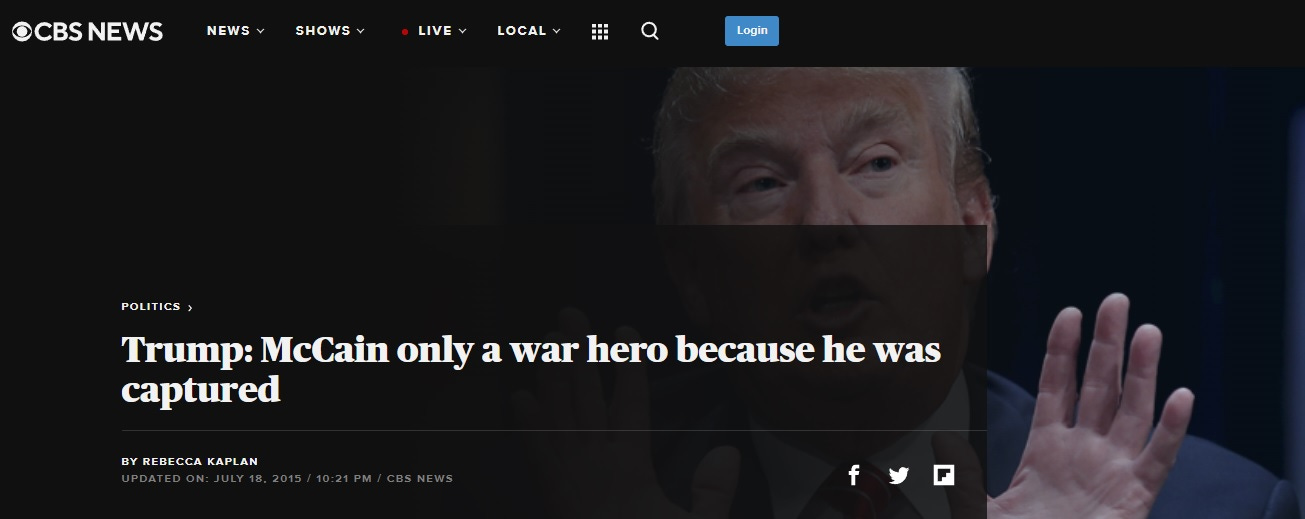Open the Local menu
The height and width of the screenshot is (519, 1305).
point(529,31)
